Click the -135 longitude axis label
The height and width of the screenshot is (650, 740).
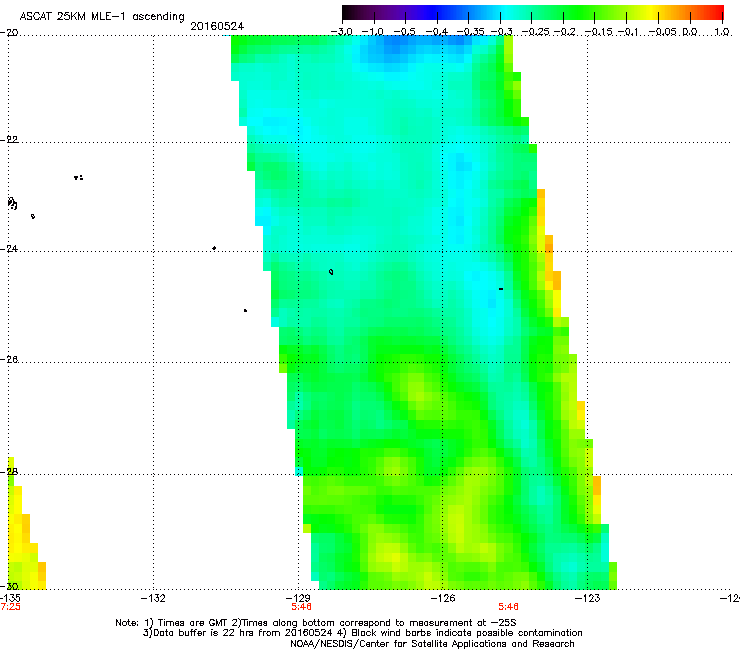click(x=10, y=598)
